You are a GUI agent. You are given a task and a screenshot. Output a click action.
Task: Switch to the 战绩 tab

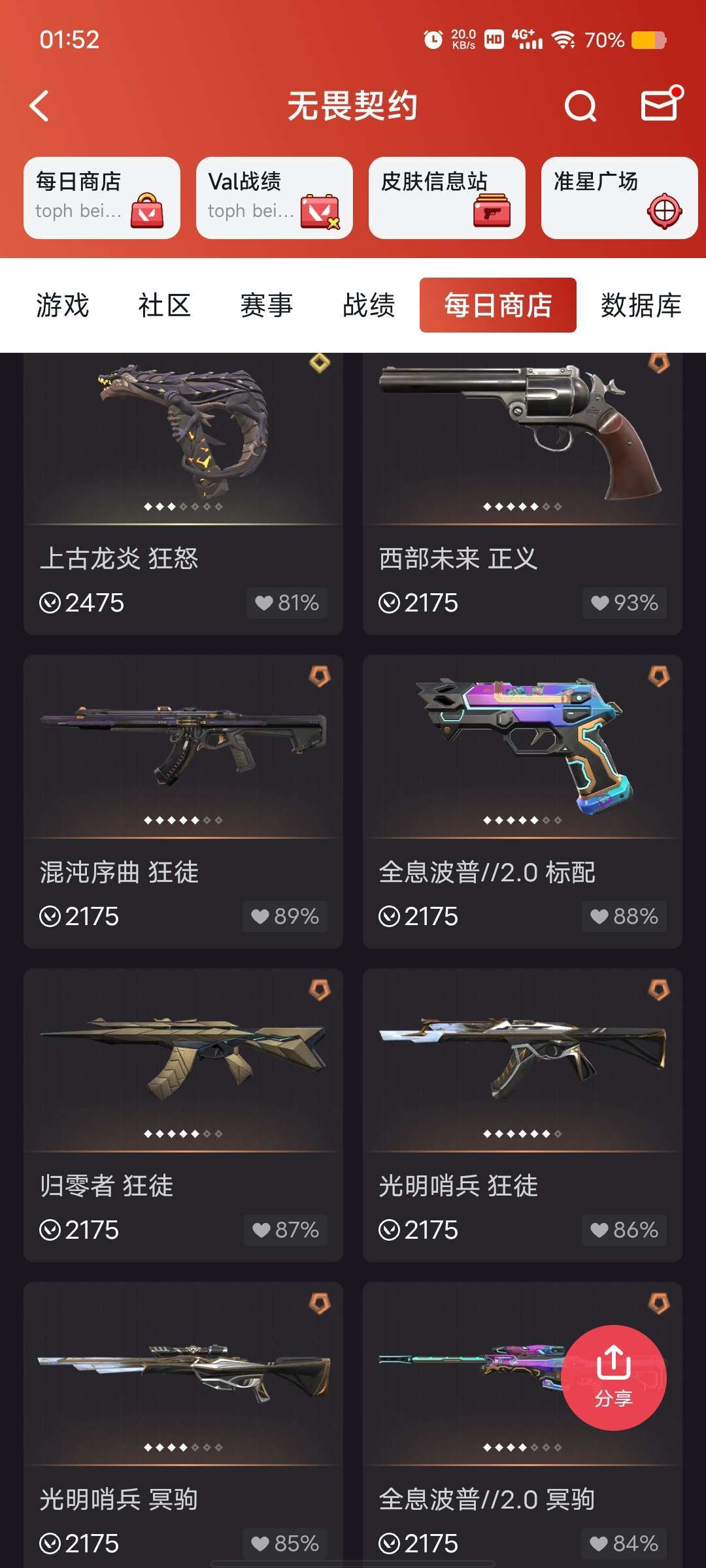pyautogui.click(x=369, y=305)
